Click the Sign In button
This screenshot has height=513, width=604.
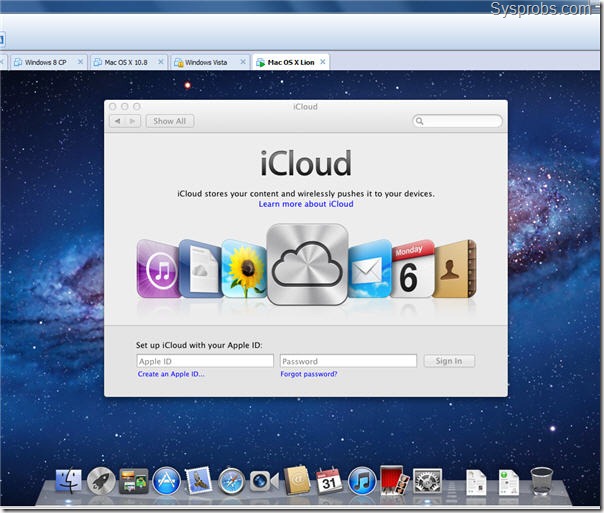[x=449, y=361]
